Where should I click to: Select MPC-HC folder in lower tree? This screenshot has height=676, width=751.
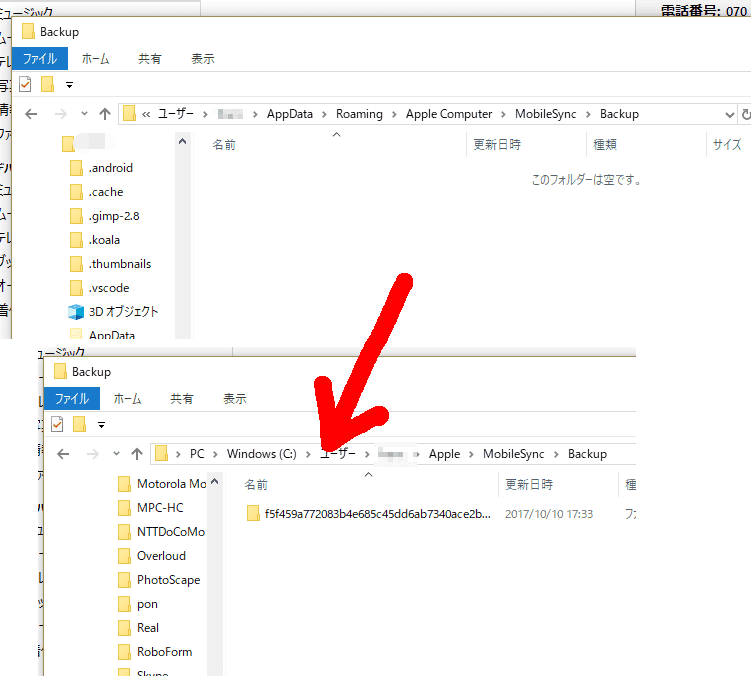tap(151, 507)
